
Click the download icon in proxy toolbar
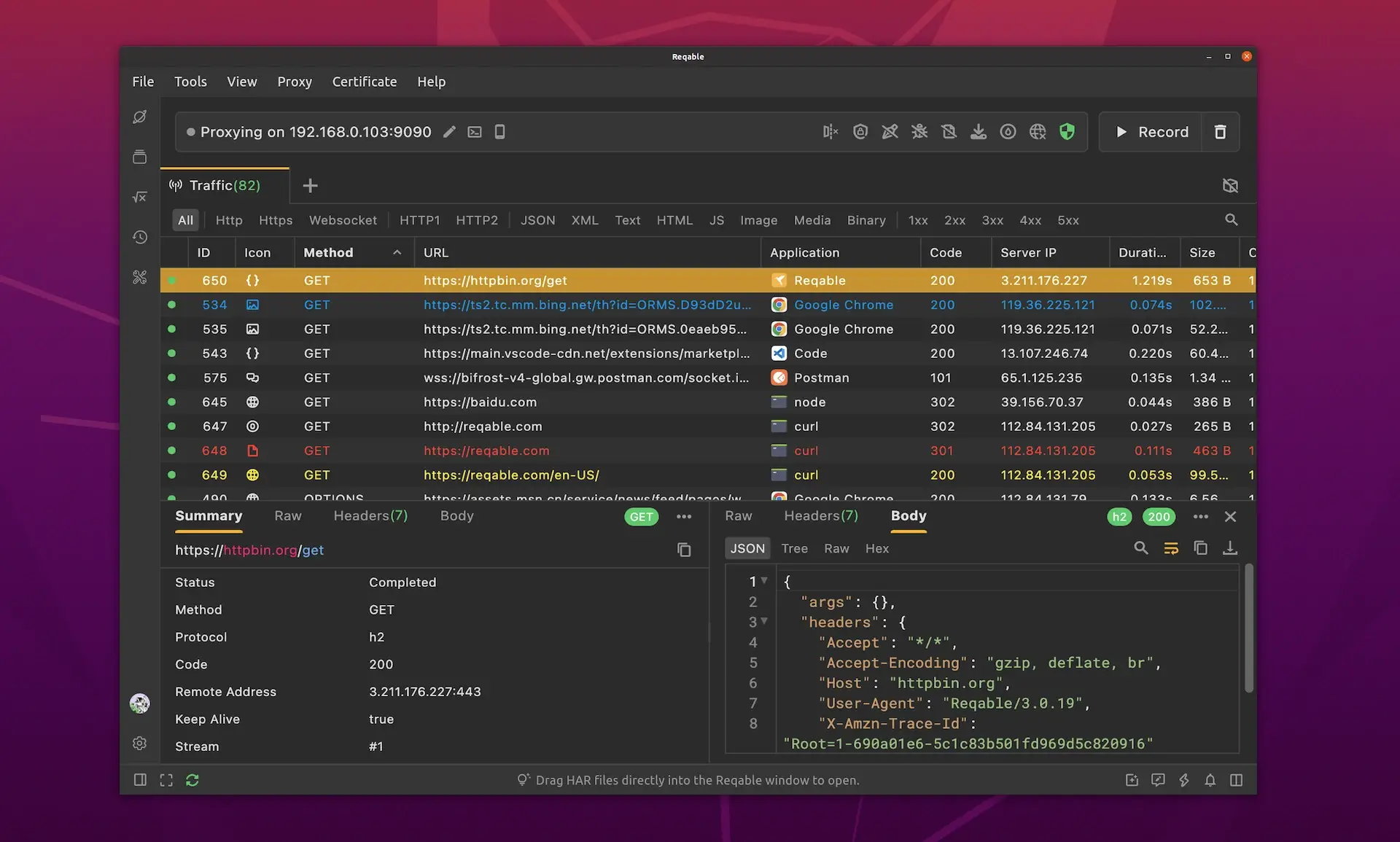[x=979, y=132]
